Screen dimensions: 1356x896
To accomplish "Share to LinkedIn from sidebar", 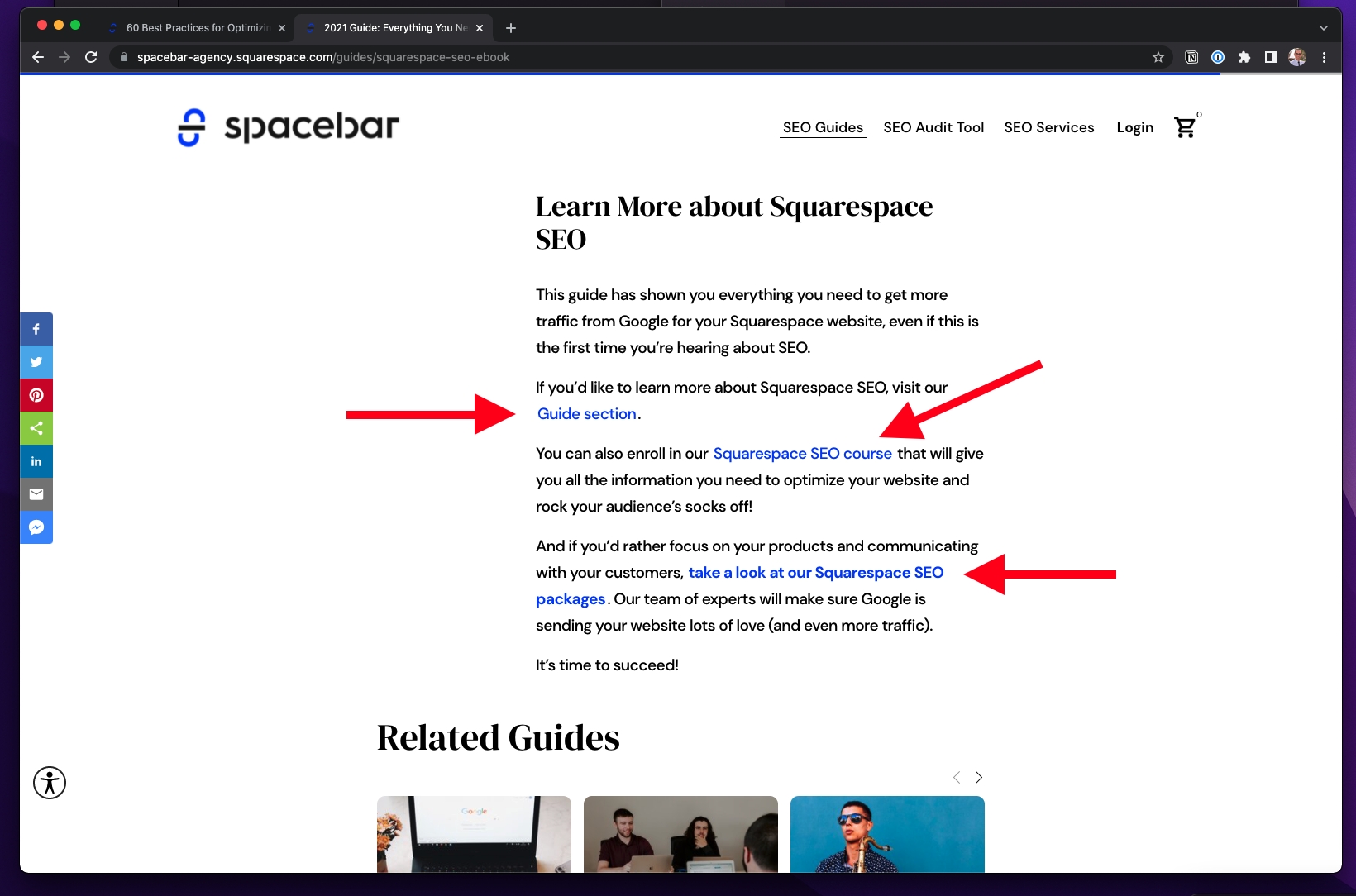I will (36, 461).
